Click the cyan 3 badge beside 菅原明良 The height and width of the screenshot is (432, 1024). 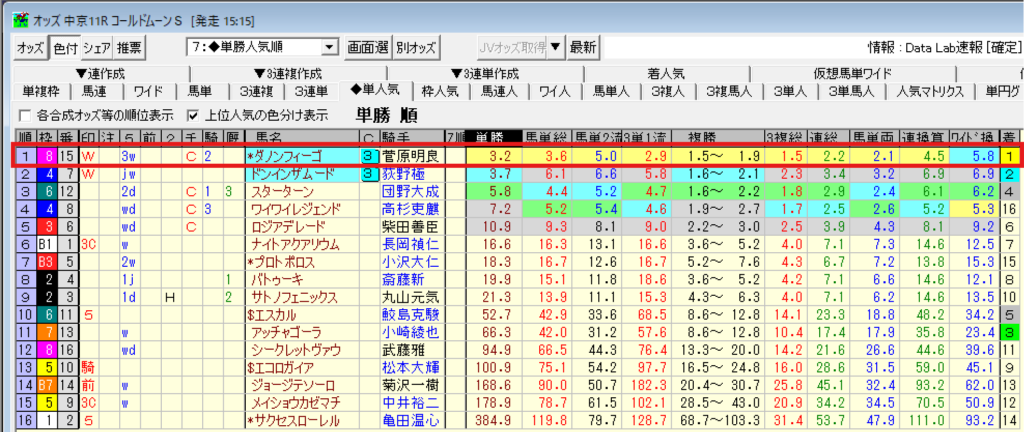click(368, 156)
